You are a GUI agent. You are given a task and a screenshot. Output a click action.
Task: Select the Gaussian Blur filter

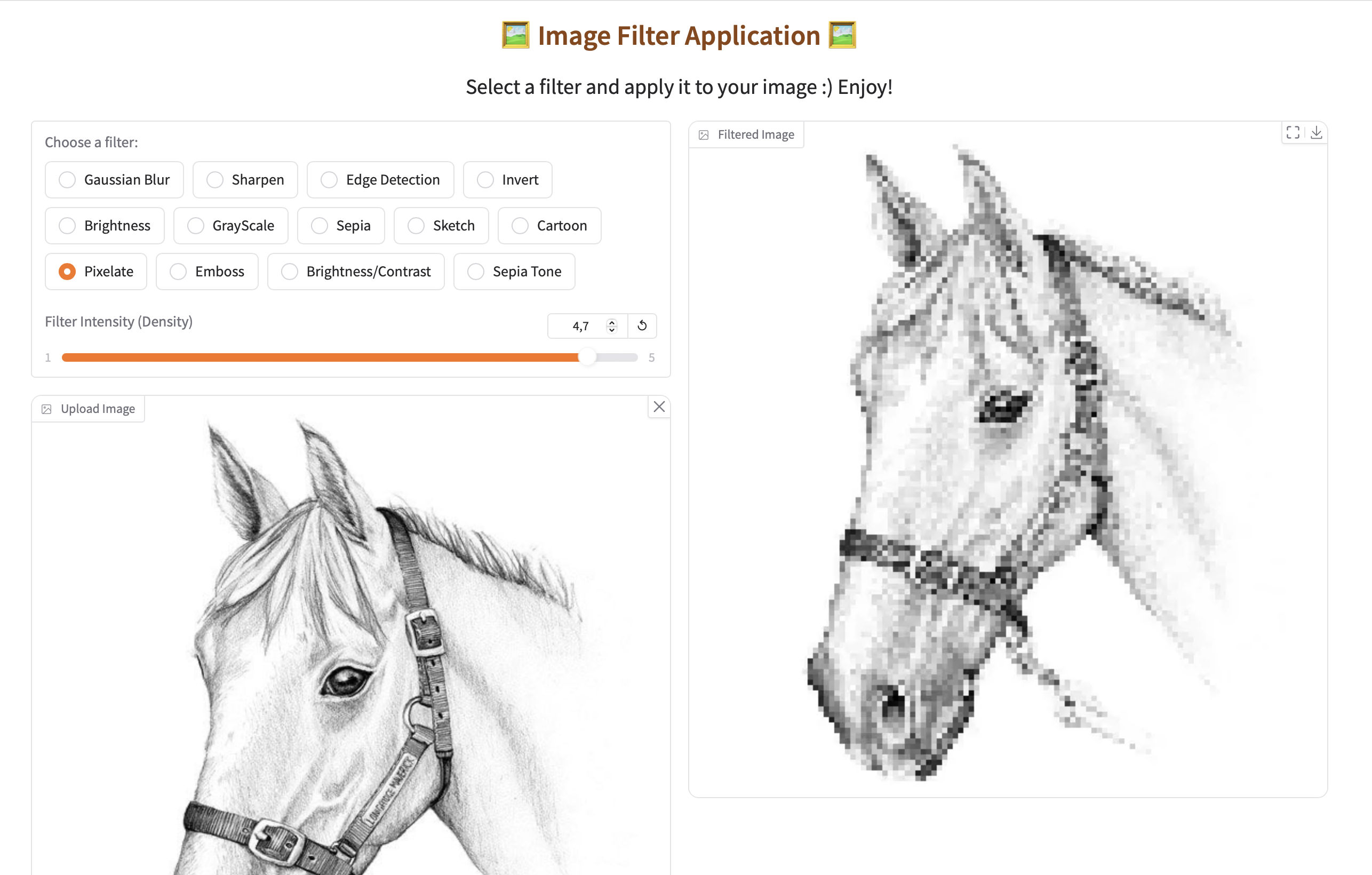pos(67,180)
